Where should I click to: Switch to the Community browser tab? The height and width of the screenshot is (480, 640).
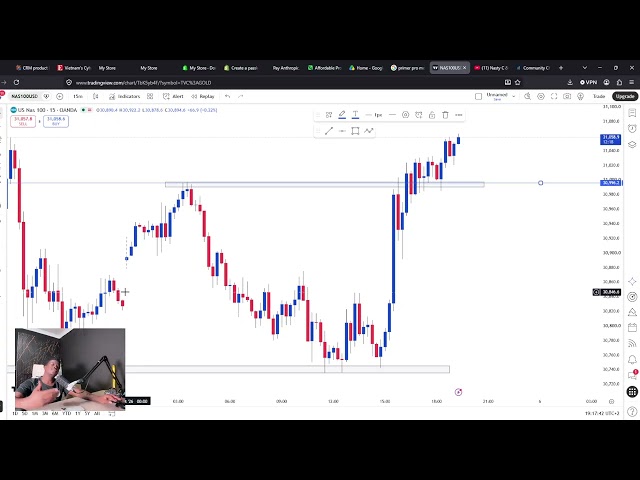533,68
